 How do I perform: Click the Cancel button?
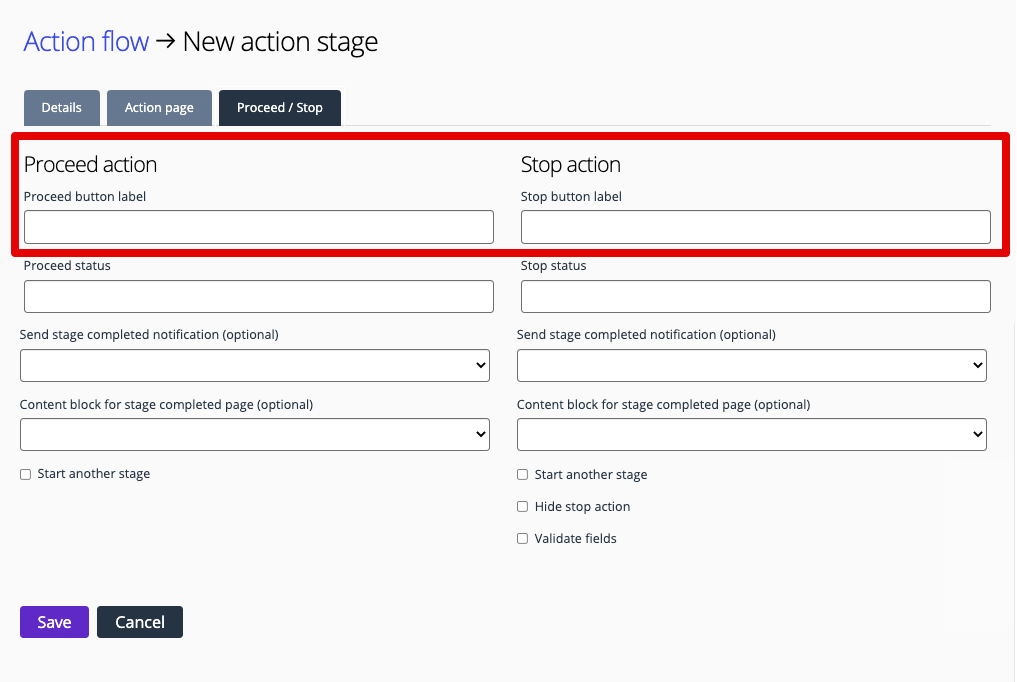coord(139,621)
